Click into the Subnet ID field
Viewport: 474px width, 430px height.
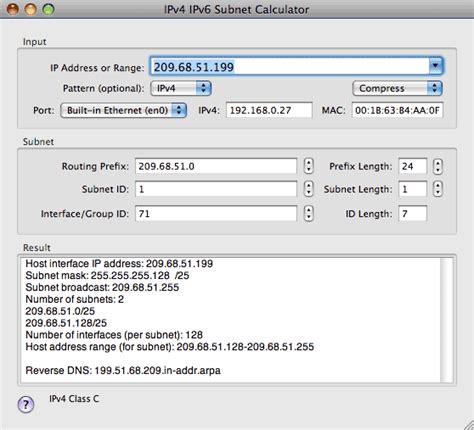[216, 189]
